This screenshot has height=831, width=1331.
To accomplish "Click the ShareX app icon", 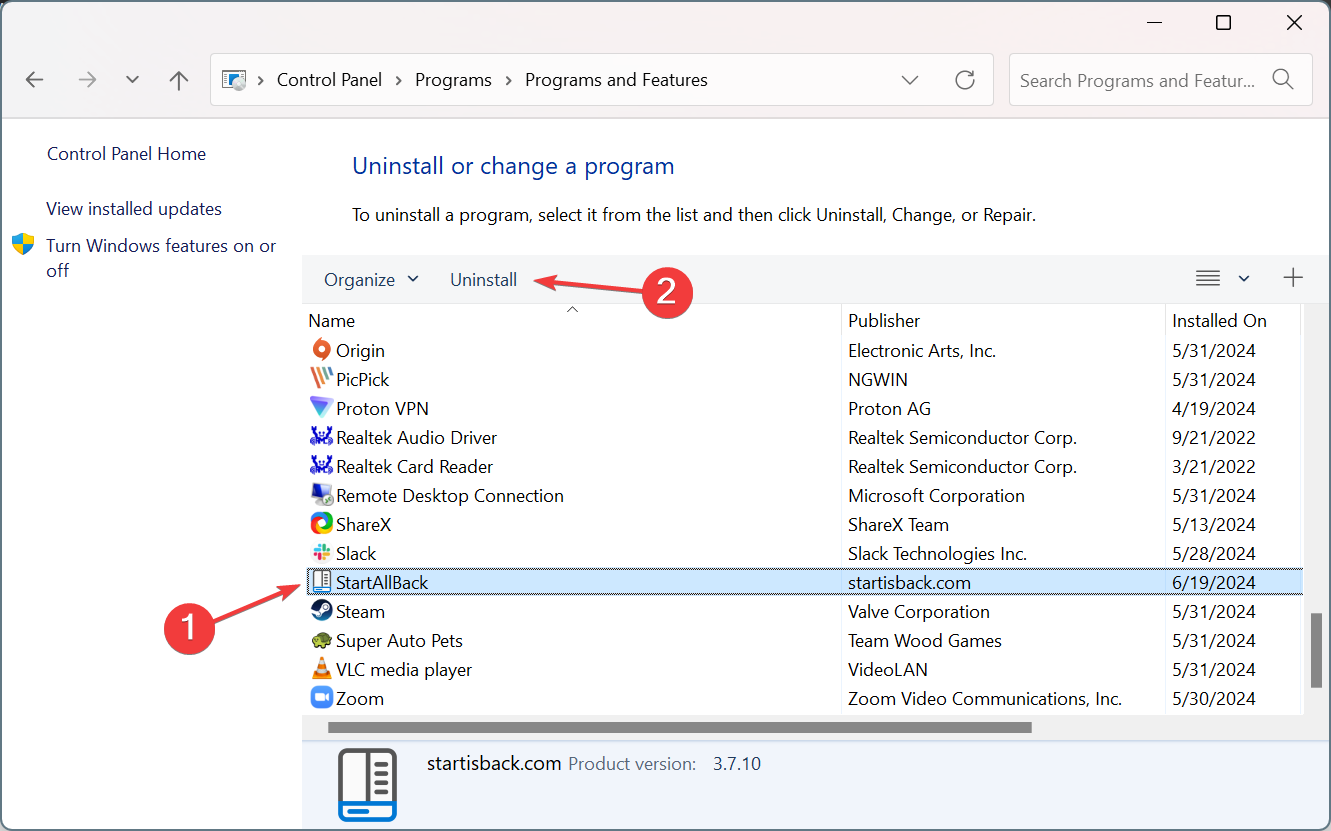I will (x=321, y=524).
